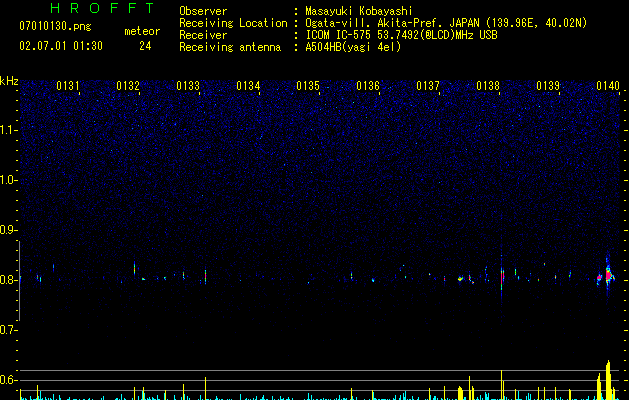
Task: Click the 0.9 frequency axis label
Action: [x=8, y=230]
